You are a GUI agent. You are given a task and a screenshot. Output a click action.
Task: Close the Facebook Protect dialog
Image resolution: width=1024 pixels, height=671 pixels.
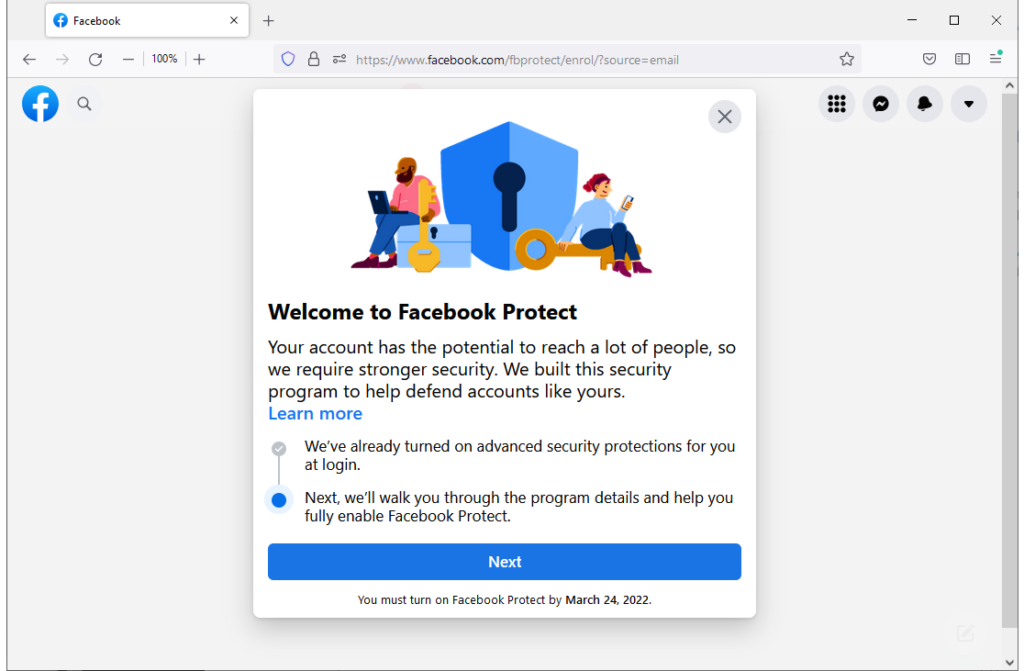pyautogui.click(x=724, y=117)
